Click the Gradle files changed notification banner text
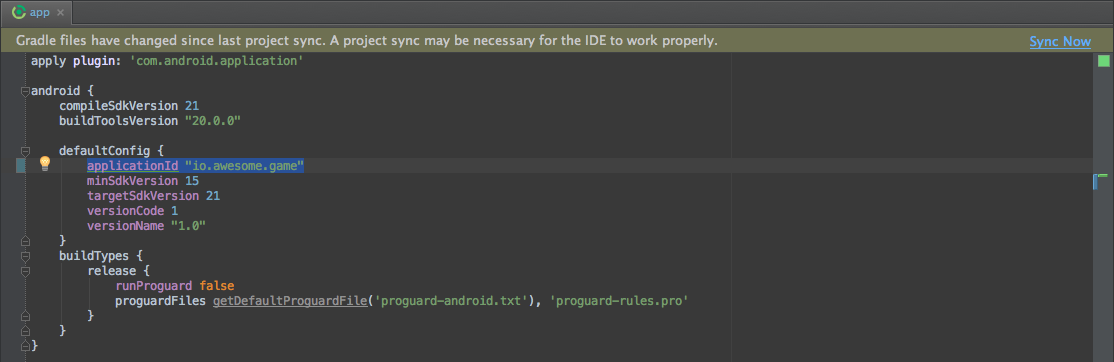Screen dimensions: 1114x362 point(367,41)
